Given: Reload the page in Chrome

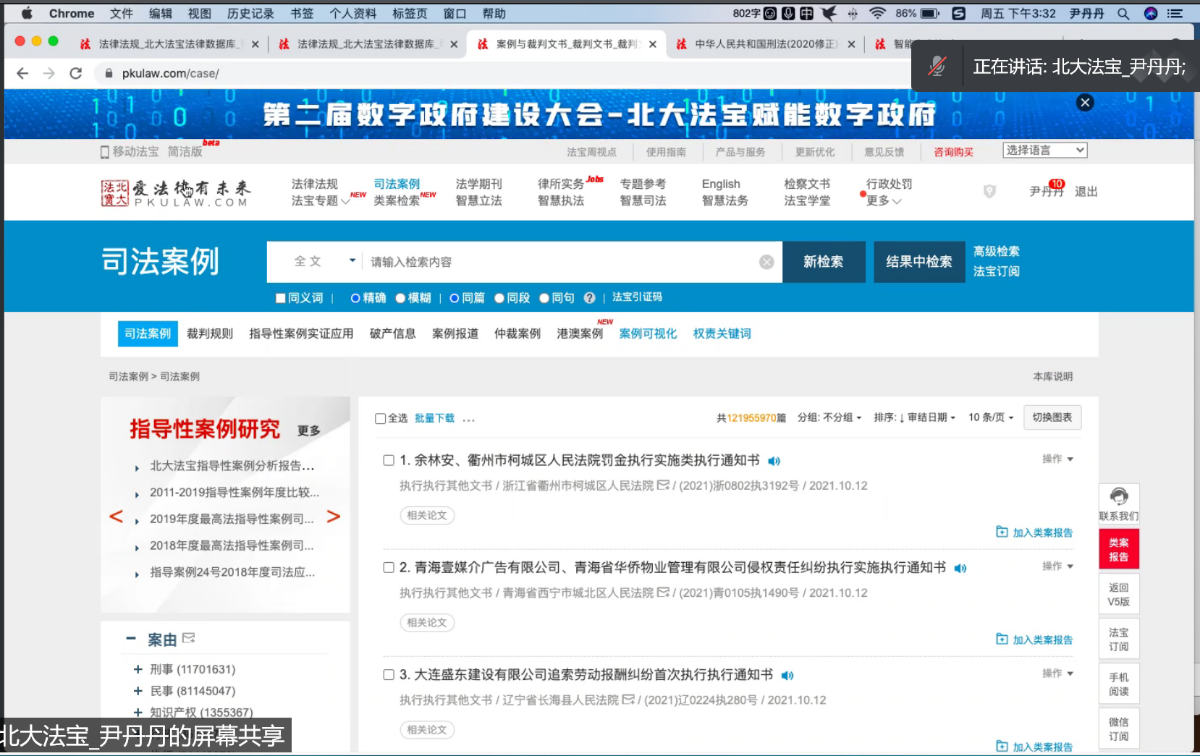Looking at the screenshot, I should (x=75, y=73).
